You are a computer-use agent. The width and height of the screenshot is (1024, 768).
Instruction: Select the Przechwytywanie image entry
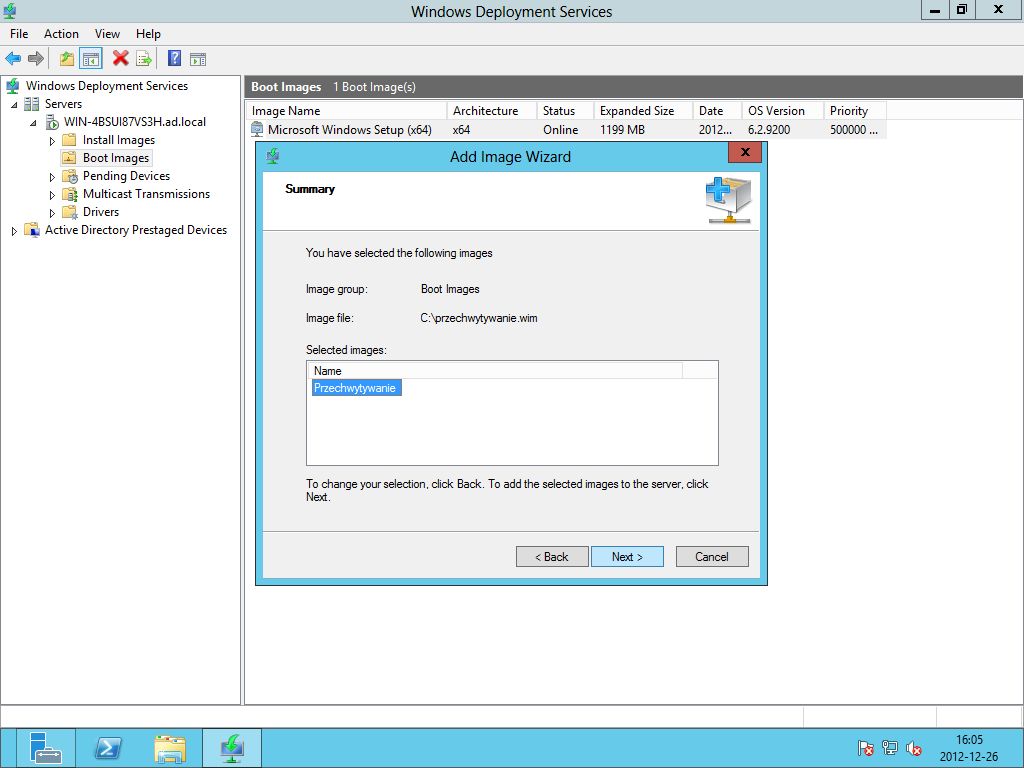355,388
